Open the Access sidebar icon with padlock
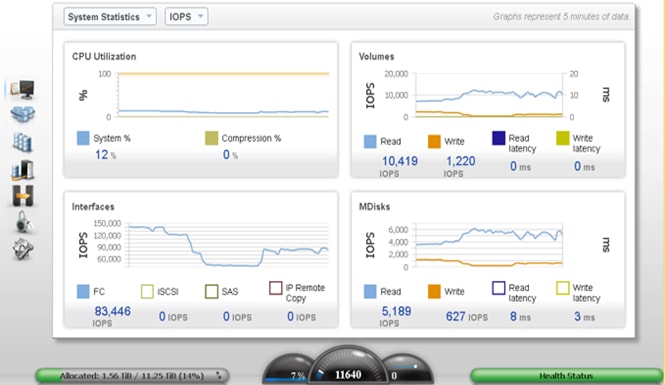Viewport: 665px width, 385px height. pyautogui.click(x=24, y=222)
